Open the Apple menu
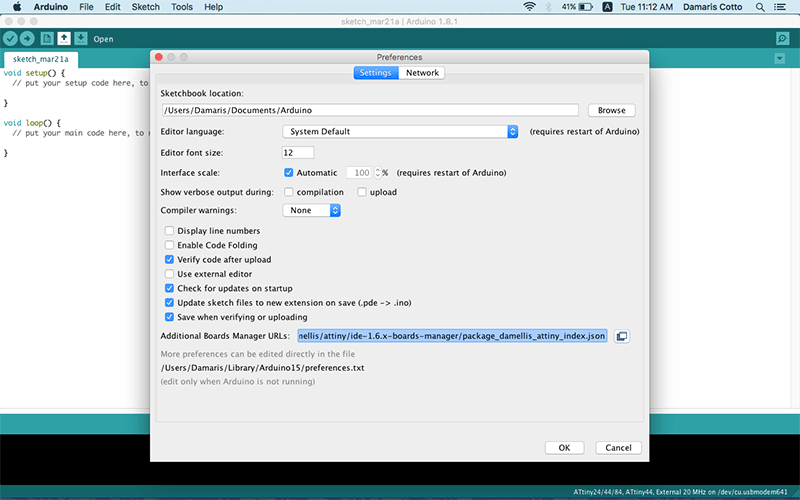800x500 pixels. (x=17, y=7)
